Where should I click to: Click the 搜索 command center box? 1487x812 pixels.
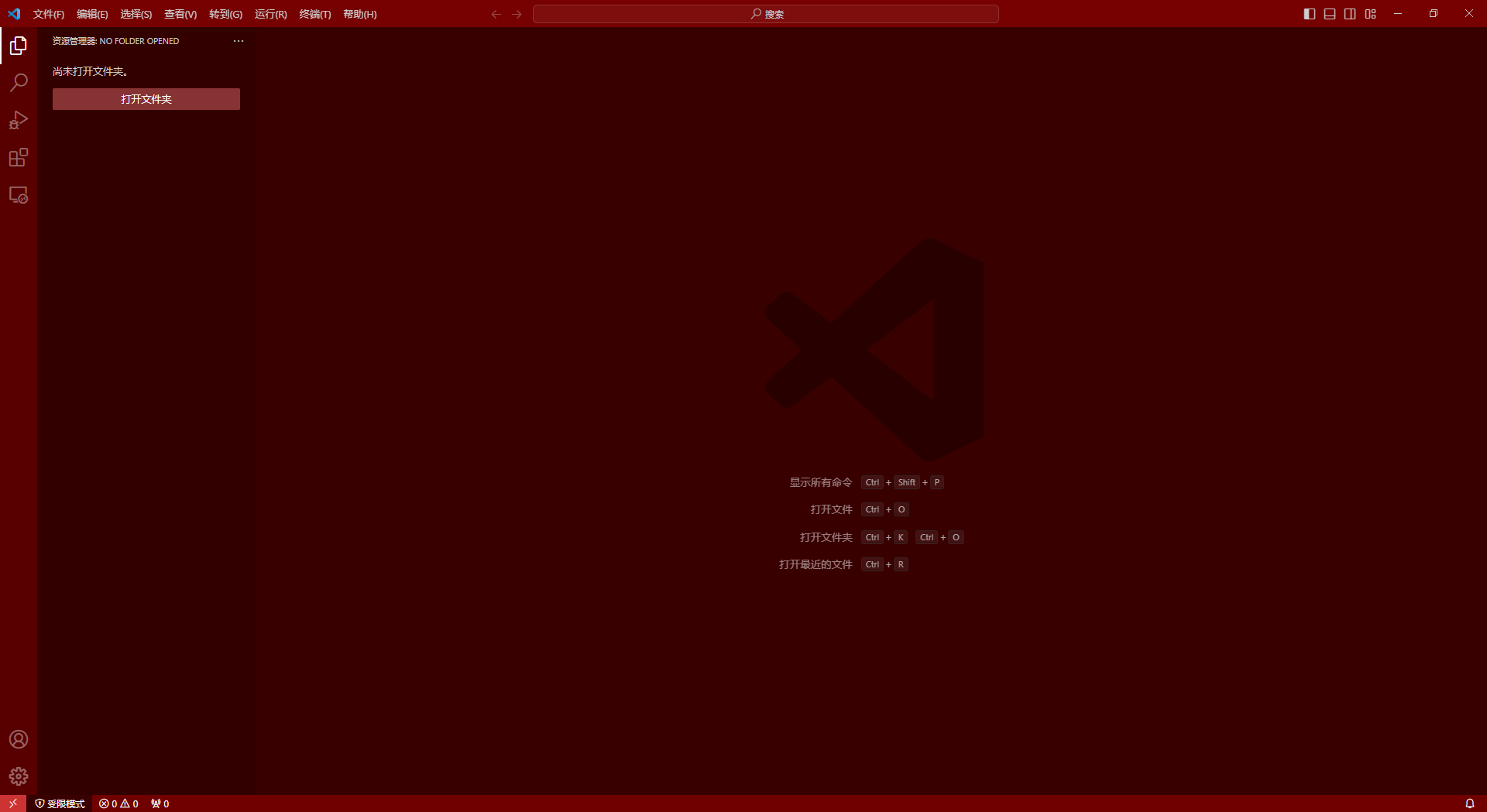766,14
